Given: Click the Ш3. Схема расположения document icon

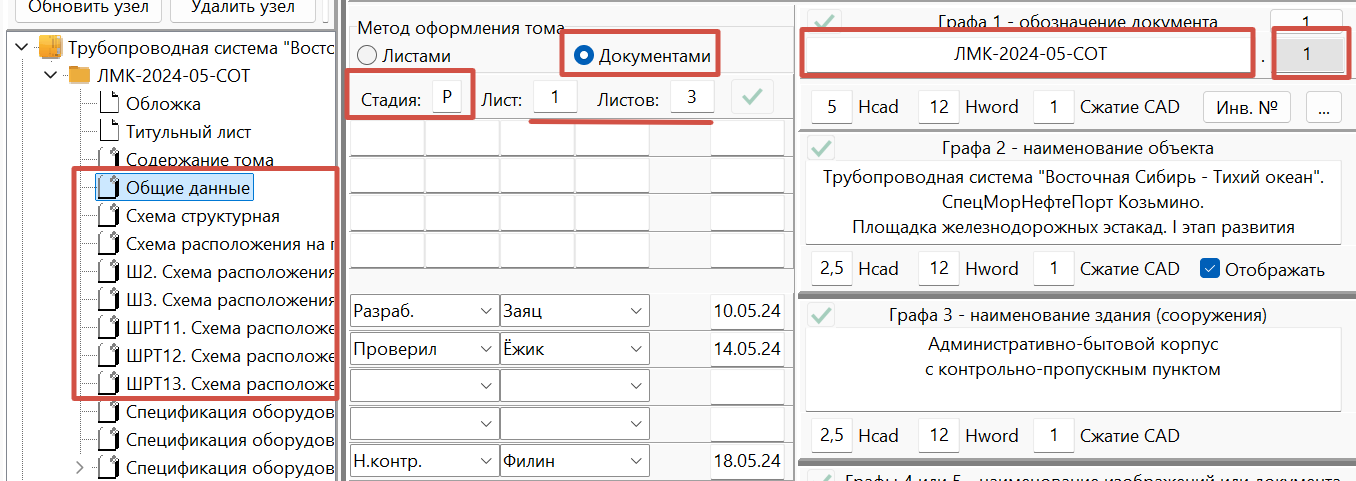Looking at the screenshot, I should click(x=108, y=299).
